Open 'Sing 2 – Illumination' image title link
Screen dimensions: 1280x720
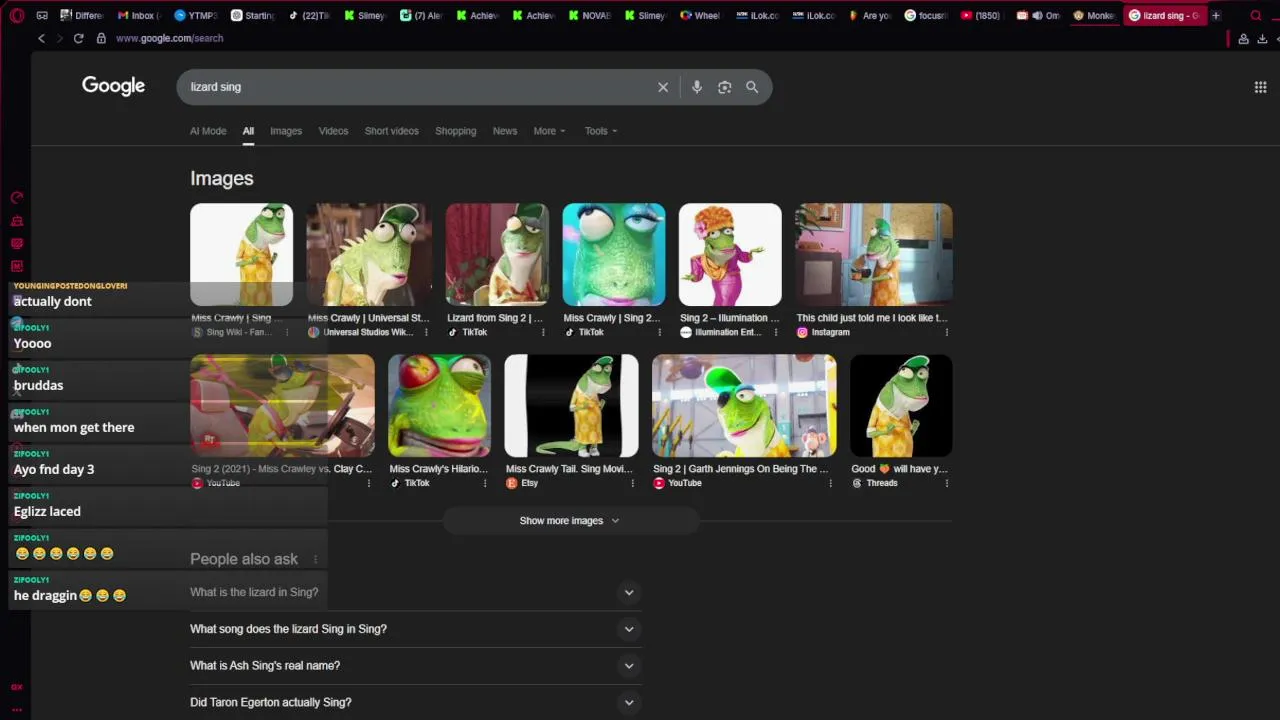tap(730, 318)
